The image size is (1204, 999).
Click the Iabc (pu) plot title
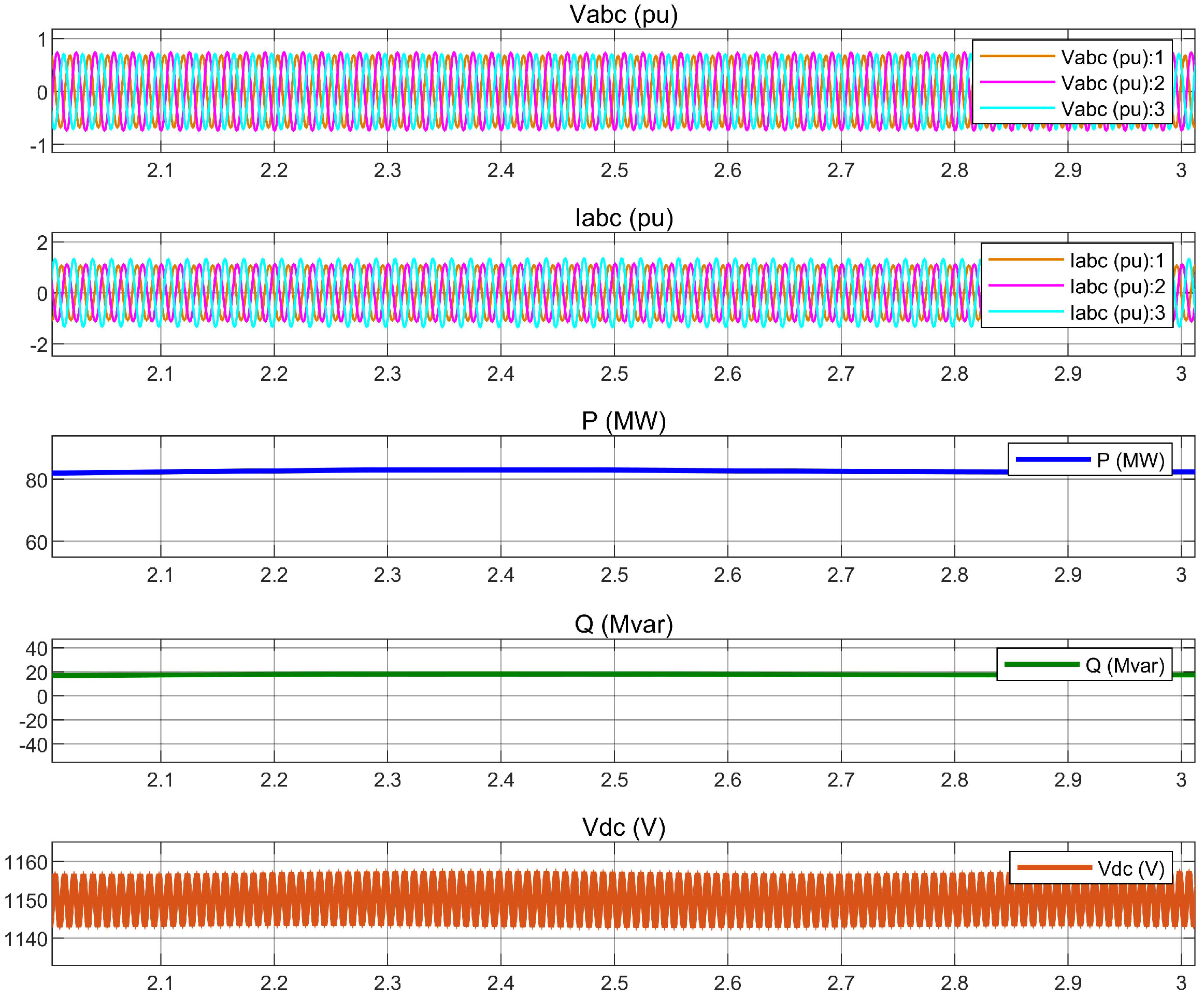[623, 218]
